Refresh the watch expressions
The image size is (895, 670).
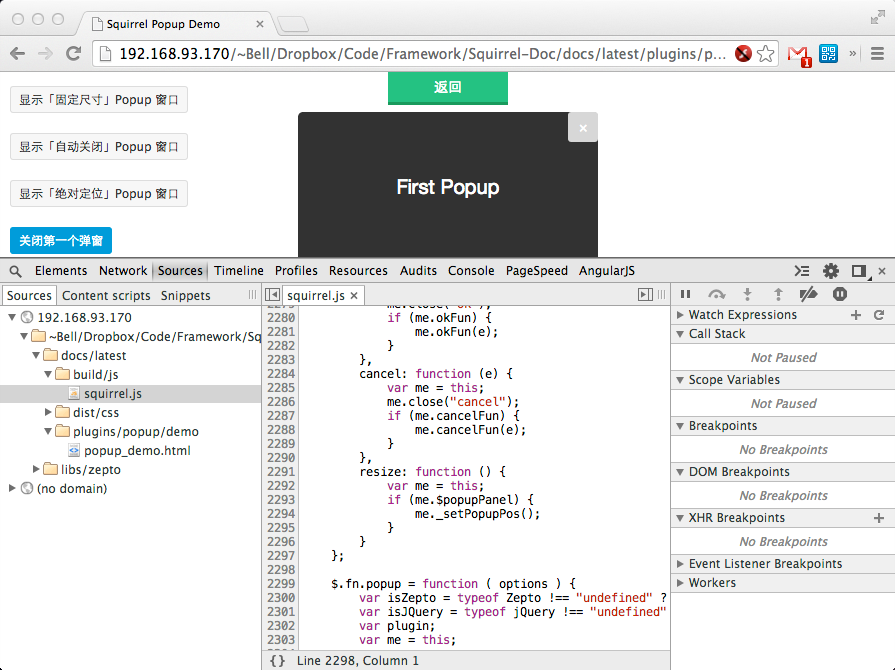click(879, 315)
